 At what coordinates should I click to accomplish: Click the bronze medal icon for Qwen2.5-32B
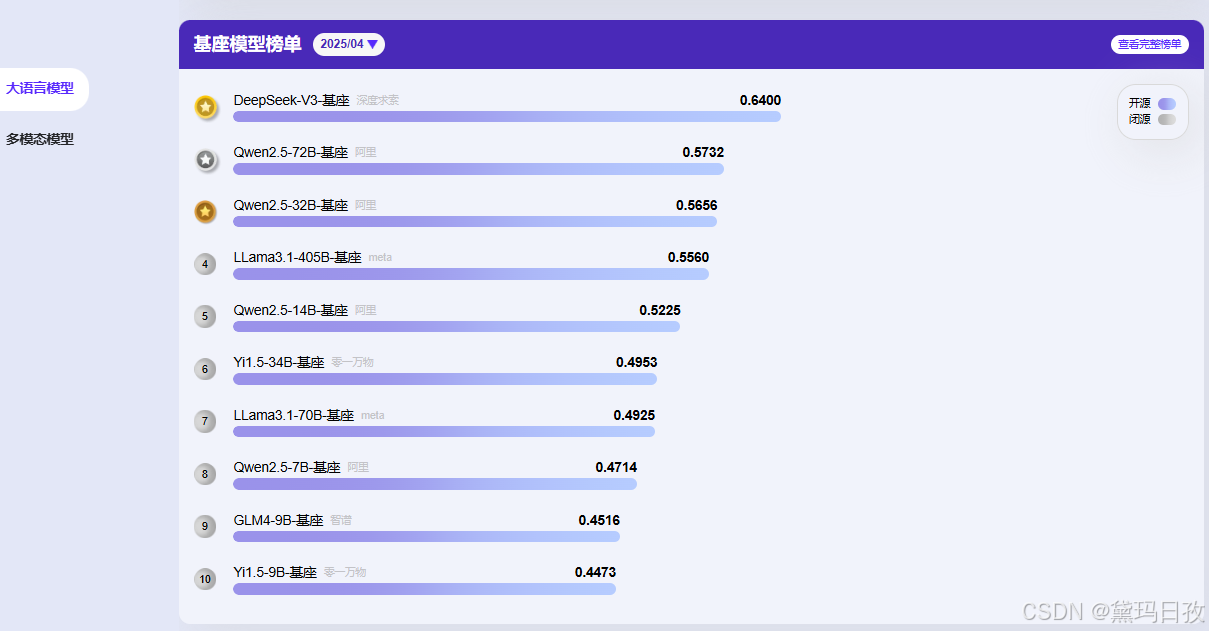[x=205, y=212]
